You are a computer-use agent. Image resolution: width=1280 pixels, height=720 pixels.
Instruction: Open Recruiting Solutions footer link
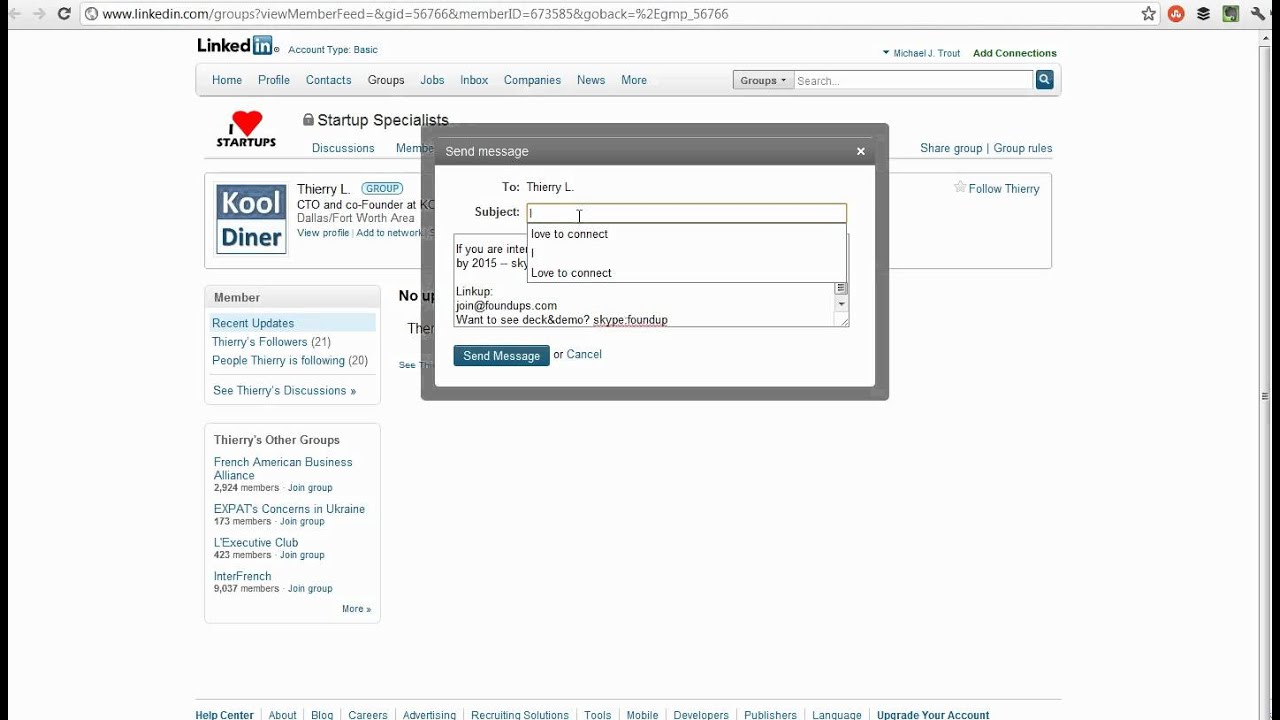click(x=520, y=715)
